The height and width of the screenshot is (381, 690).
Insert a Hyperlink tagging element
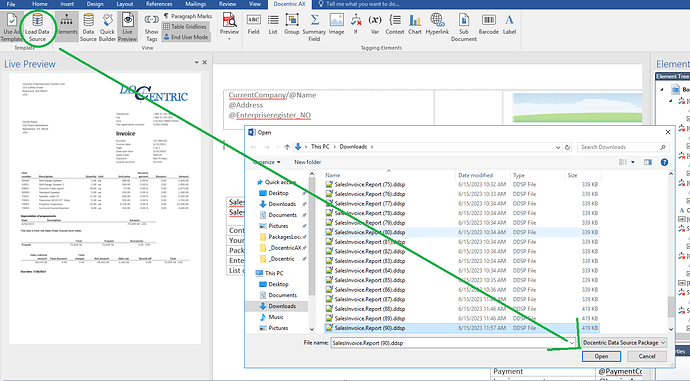pos(437,24)
